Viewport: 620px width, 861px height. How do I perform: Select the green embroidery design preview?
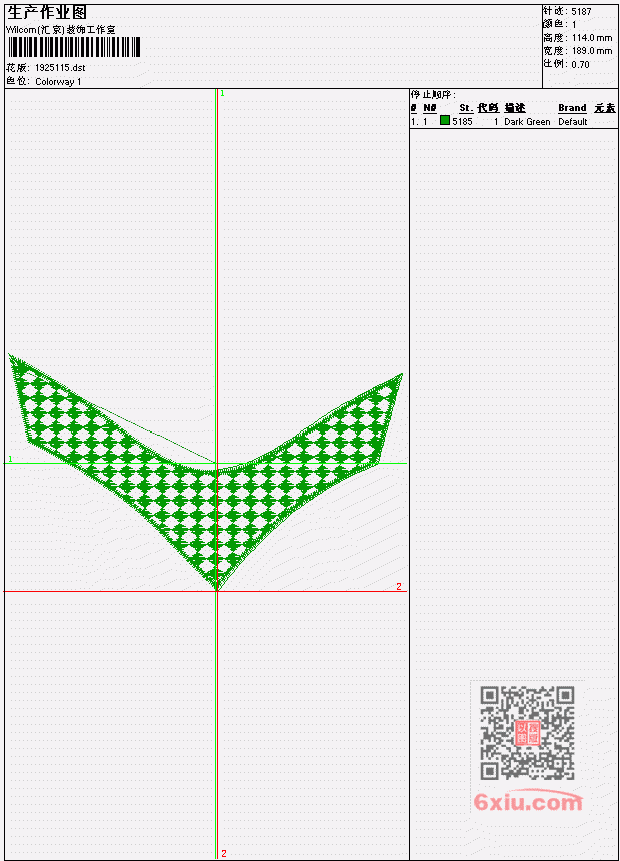pyautogui.click(x=206, y=472)
